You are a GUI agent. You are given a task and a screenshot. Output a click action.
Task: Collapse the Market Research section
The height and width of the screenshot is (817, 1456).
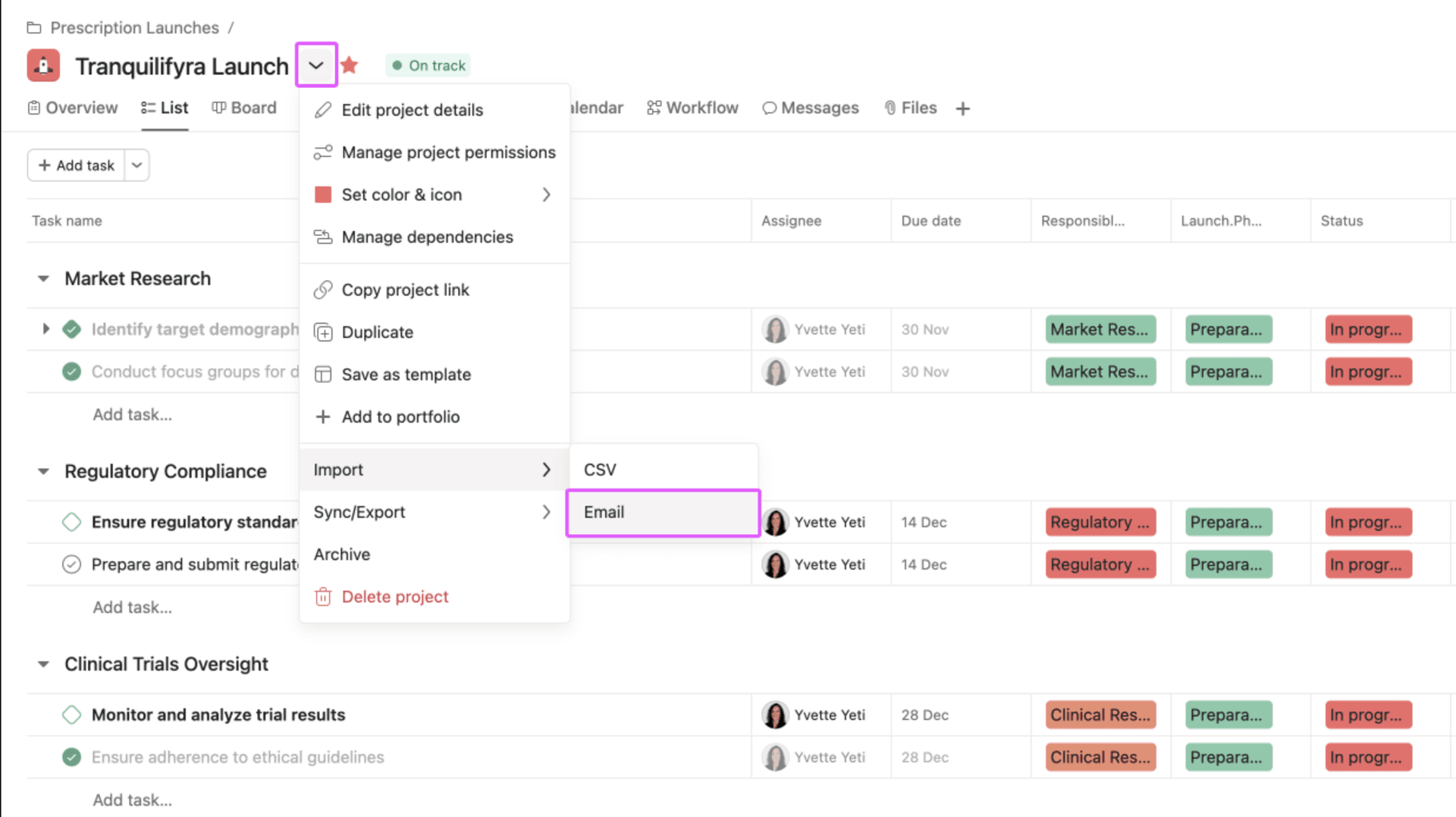click(43, 278)
